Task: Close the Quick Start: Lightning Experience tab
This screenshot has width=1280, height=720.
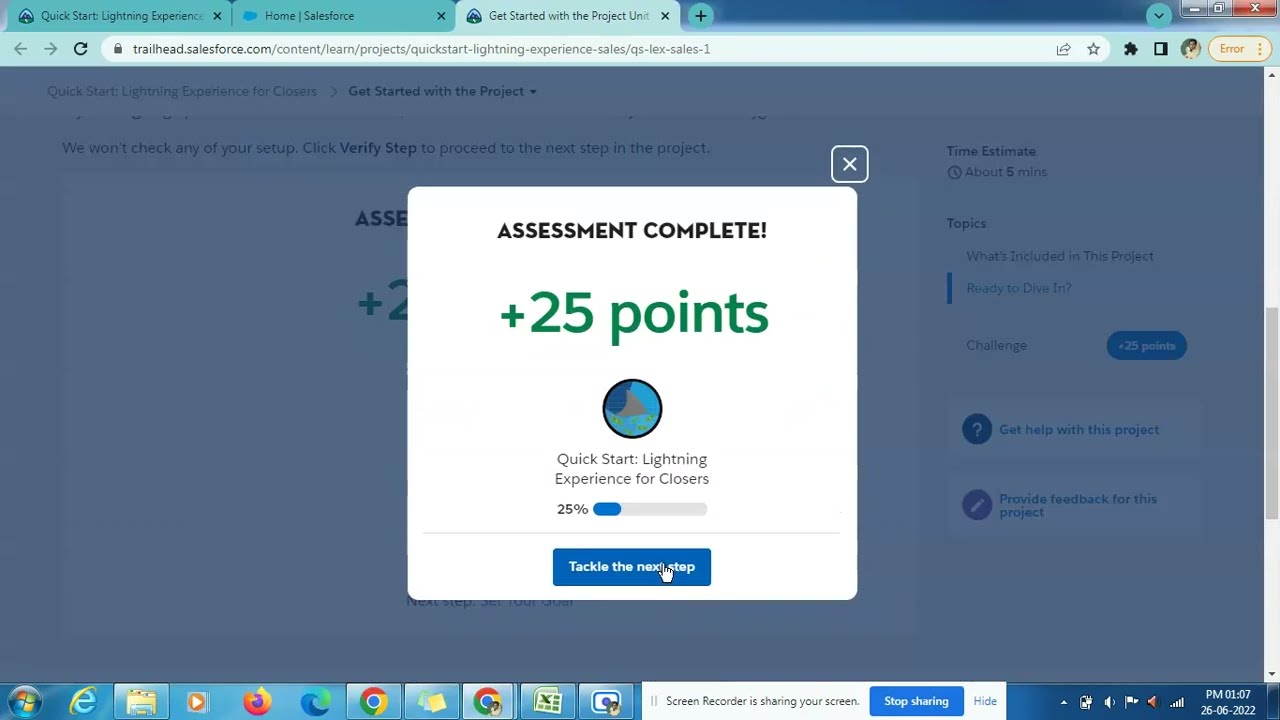Action: pyautogui.click(x=217, y=16)
